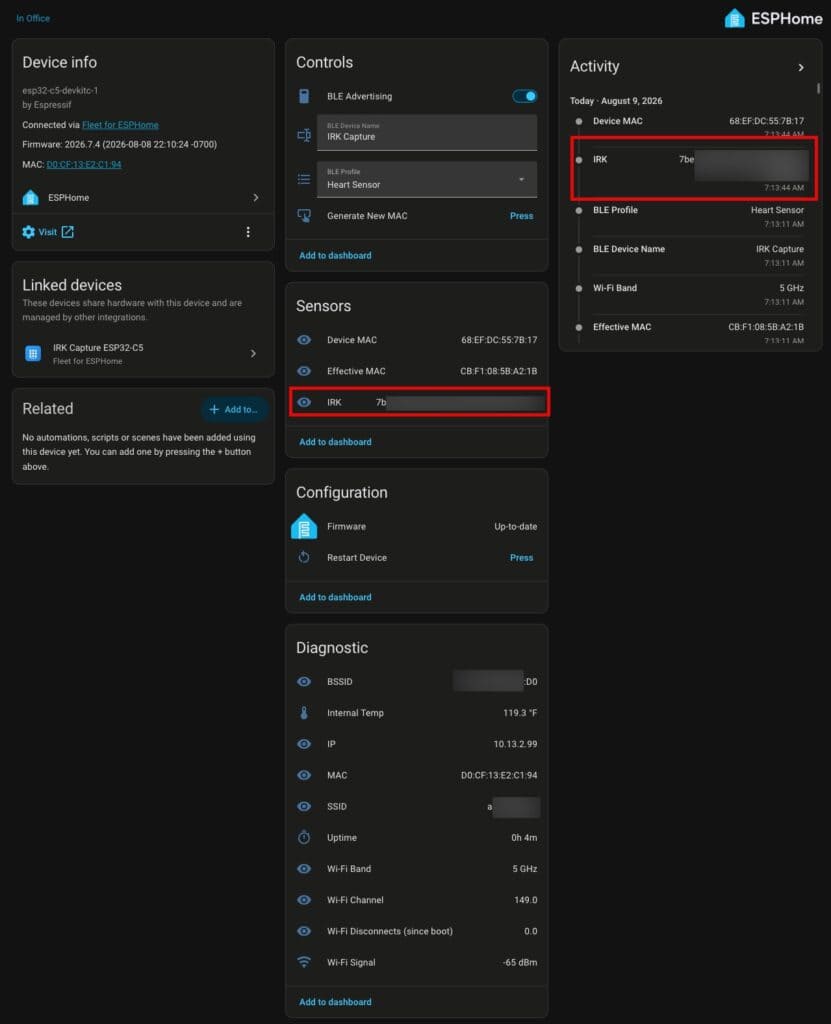
Task: Click Add to dashboard under Sensors
Action: point(335,442)
